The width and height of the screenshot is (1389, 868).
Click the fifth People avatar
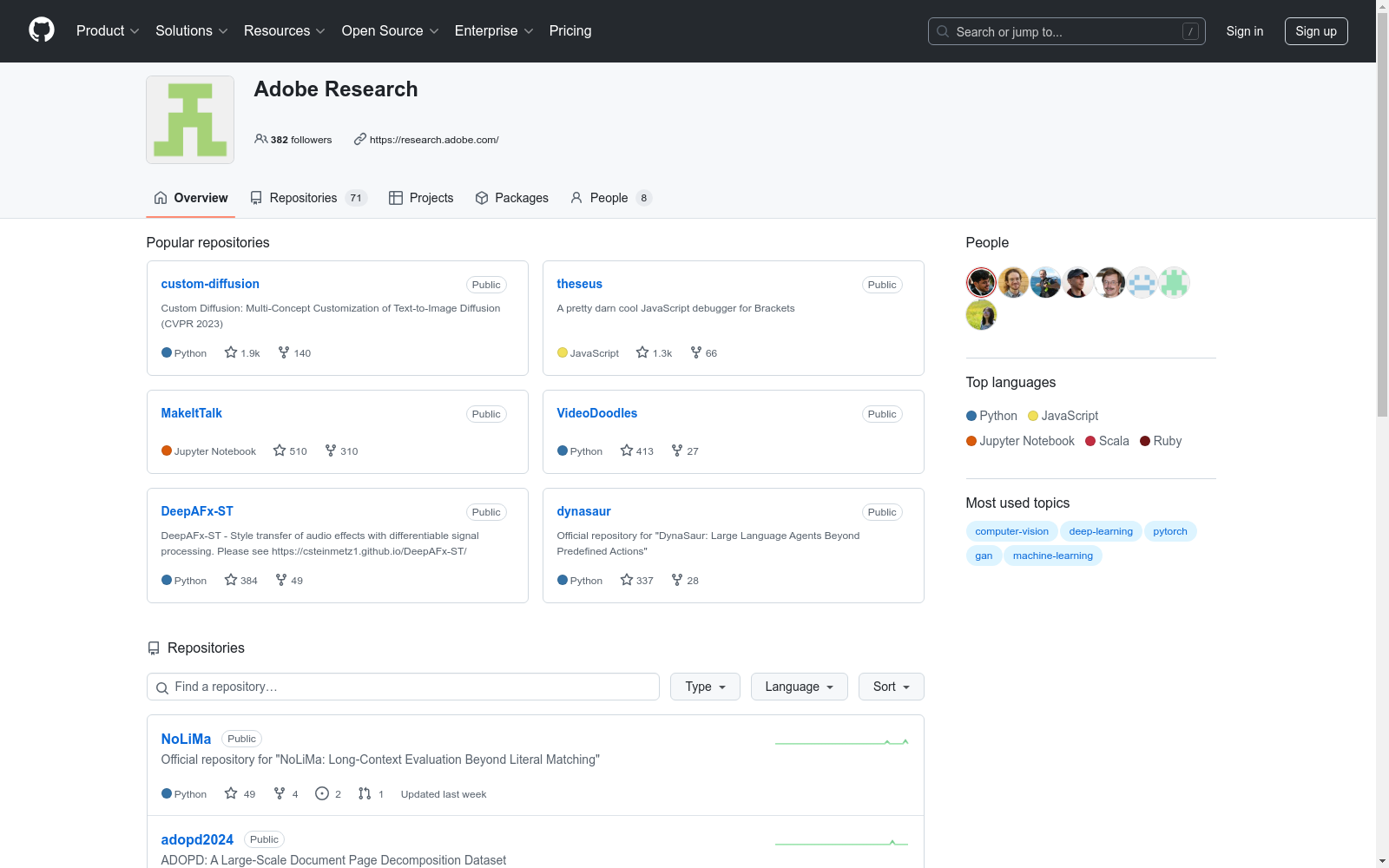(x=1109, y=283)
